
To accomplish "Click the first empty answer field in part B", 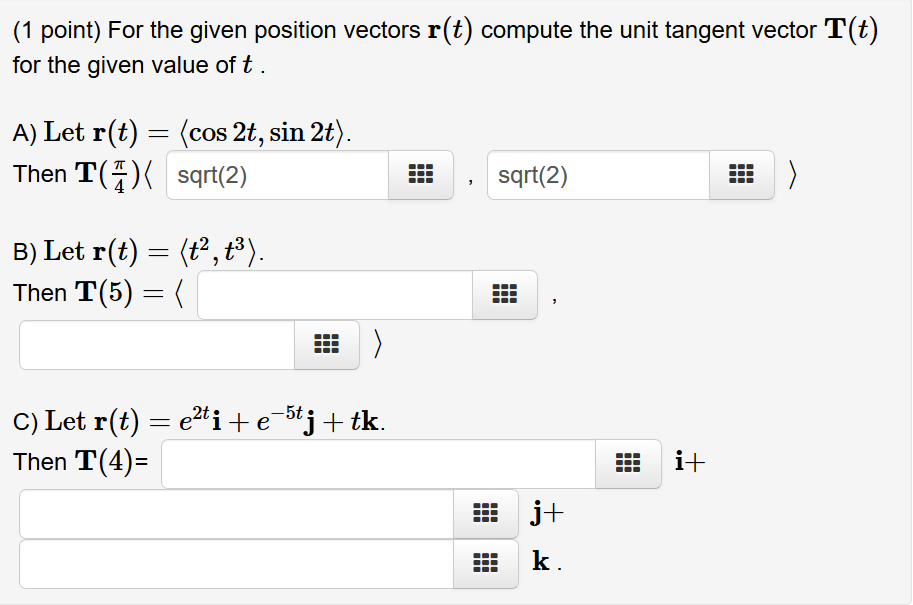I will coord(335,294).
